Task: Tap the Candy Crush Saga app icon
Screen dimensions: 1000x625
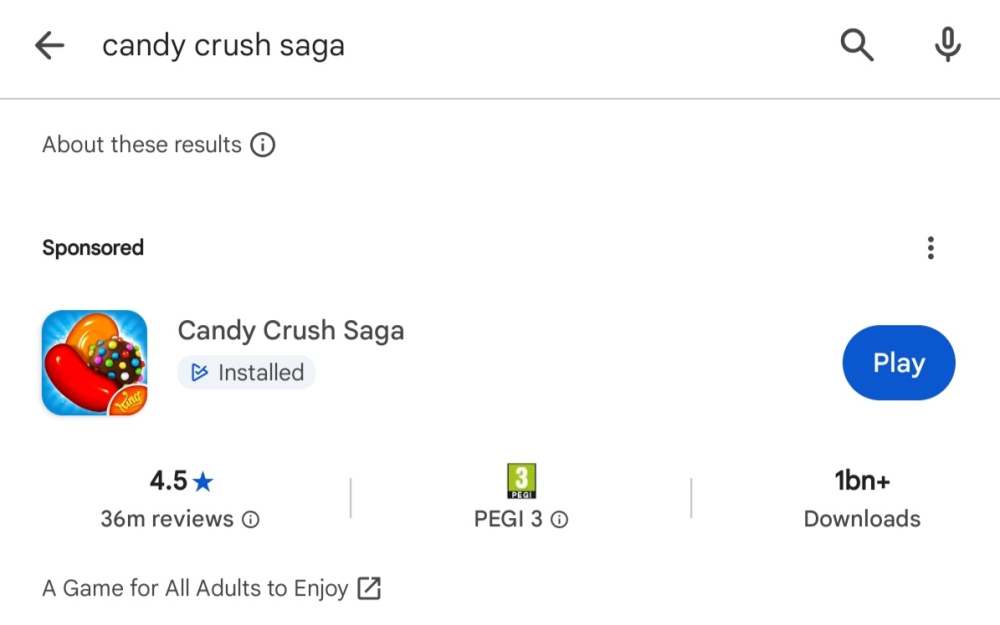Action: tap(95, 363)
